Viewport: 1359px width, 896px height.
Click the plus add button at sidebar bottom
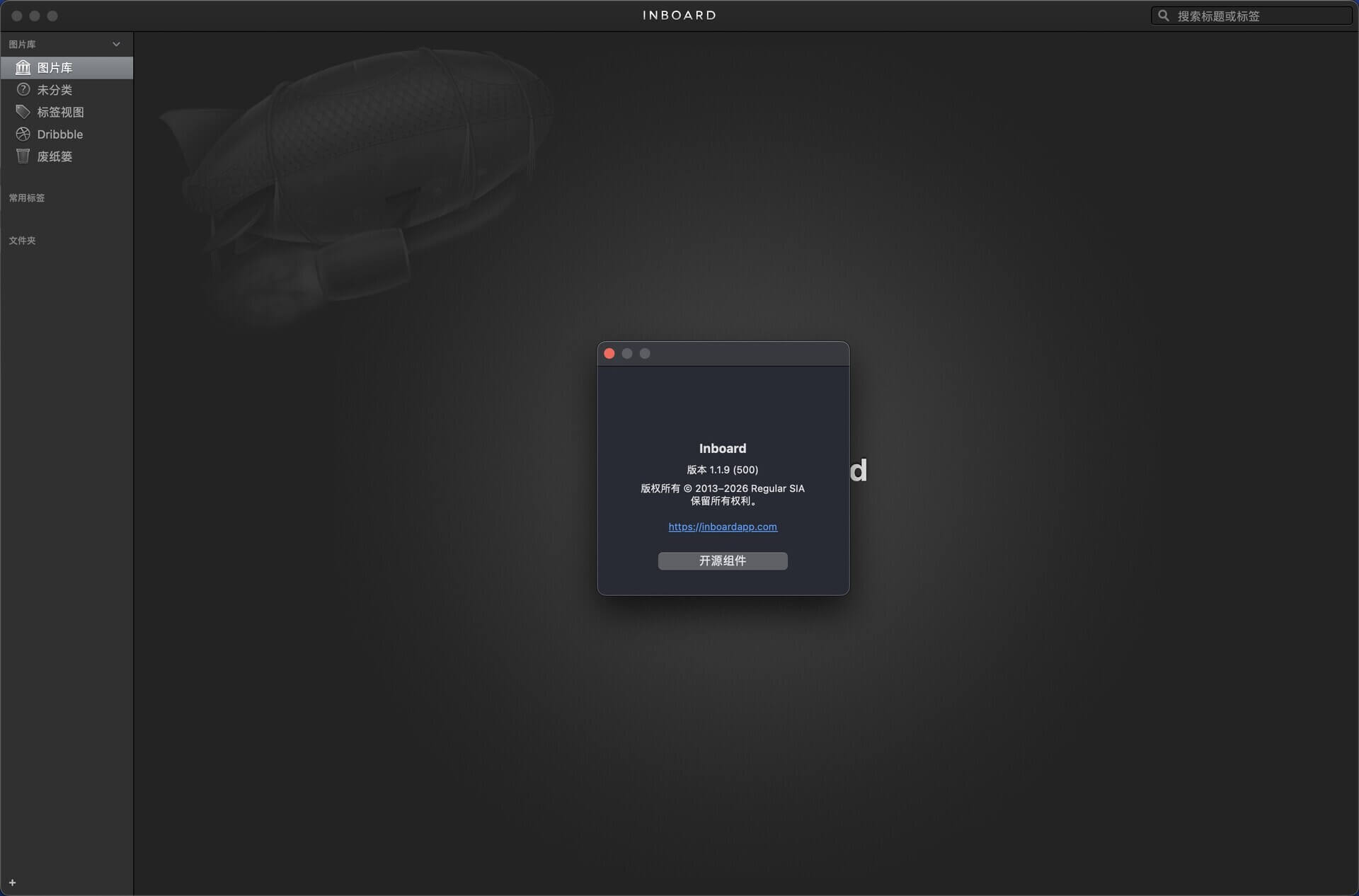(x=12, y=883)
